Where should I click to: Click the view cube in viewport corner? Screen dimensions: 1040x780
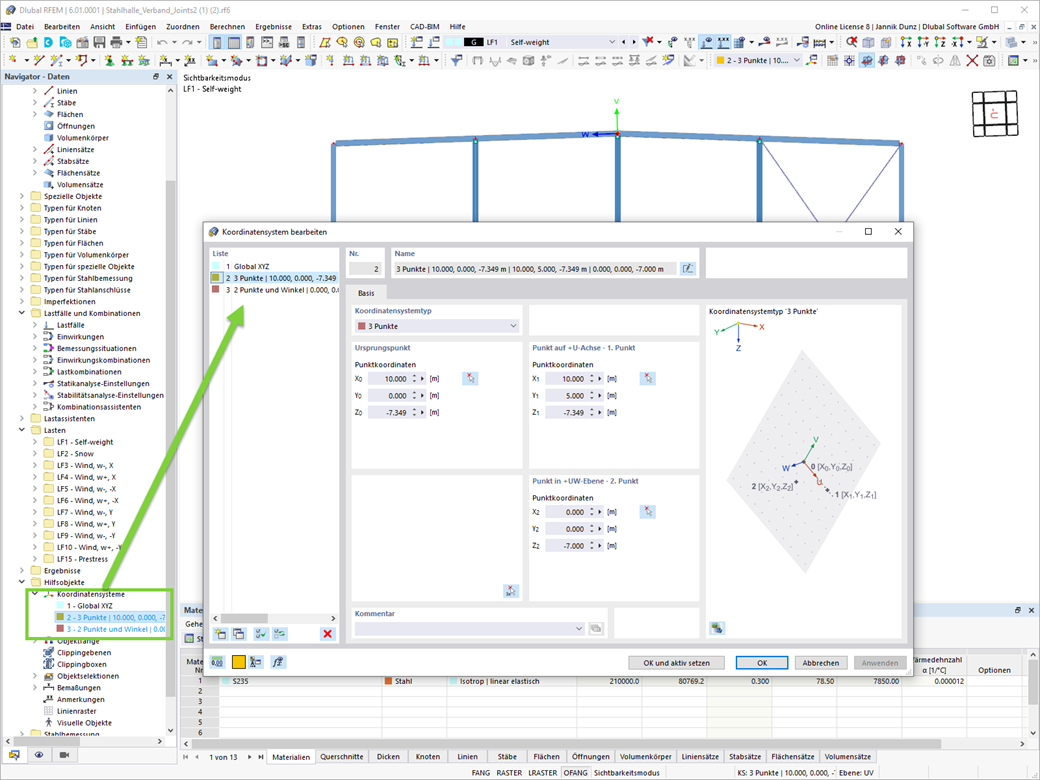point(994,114)
